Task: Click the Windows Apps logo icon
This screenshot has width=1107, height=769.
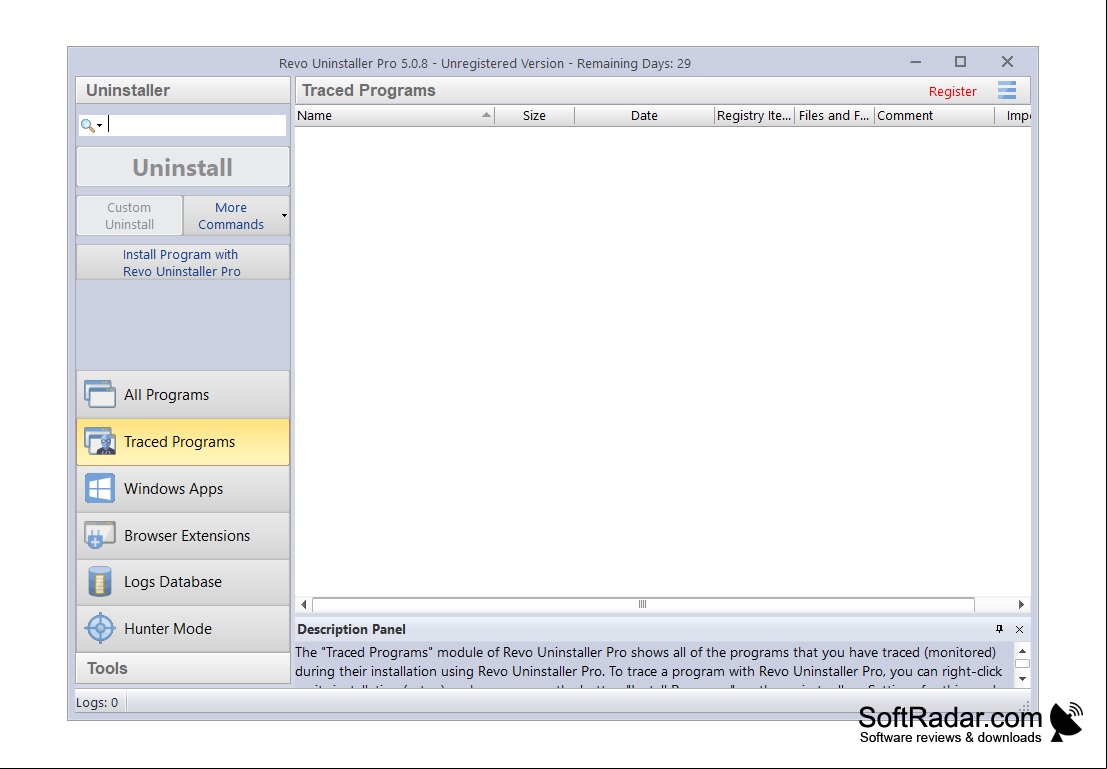Action: (x=100, y=489)
